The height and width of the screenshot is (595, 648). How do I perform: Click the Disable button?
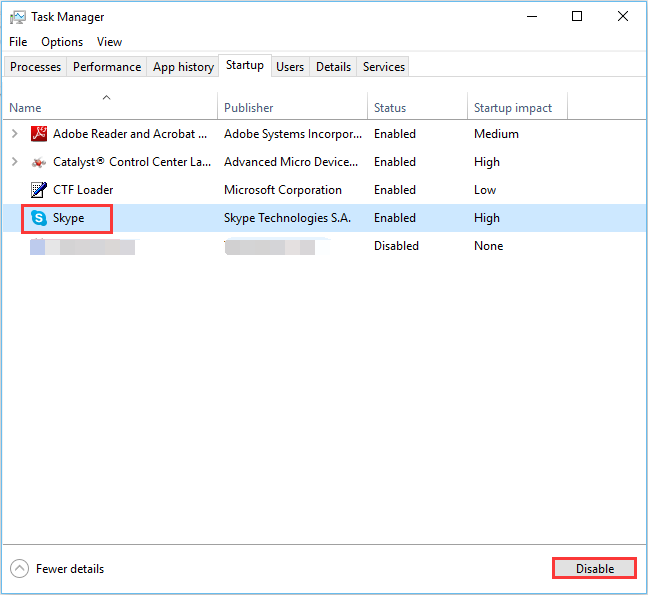(595, 569)
